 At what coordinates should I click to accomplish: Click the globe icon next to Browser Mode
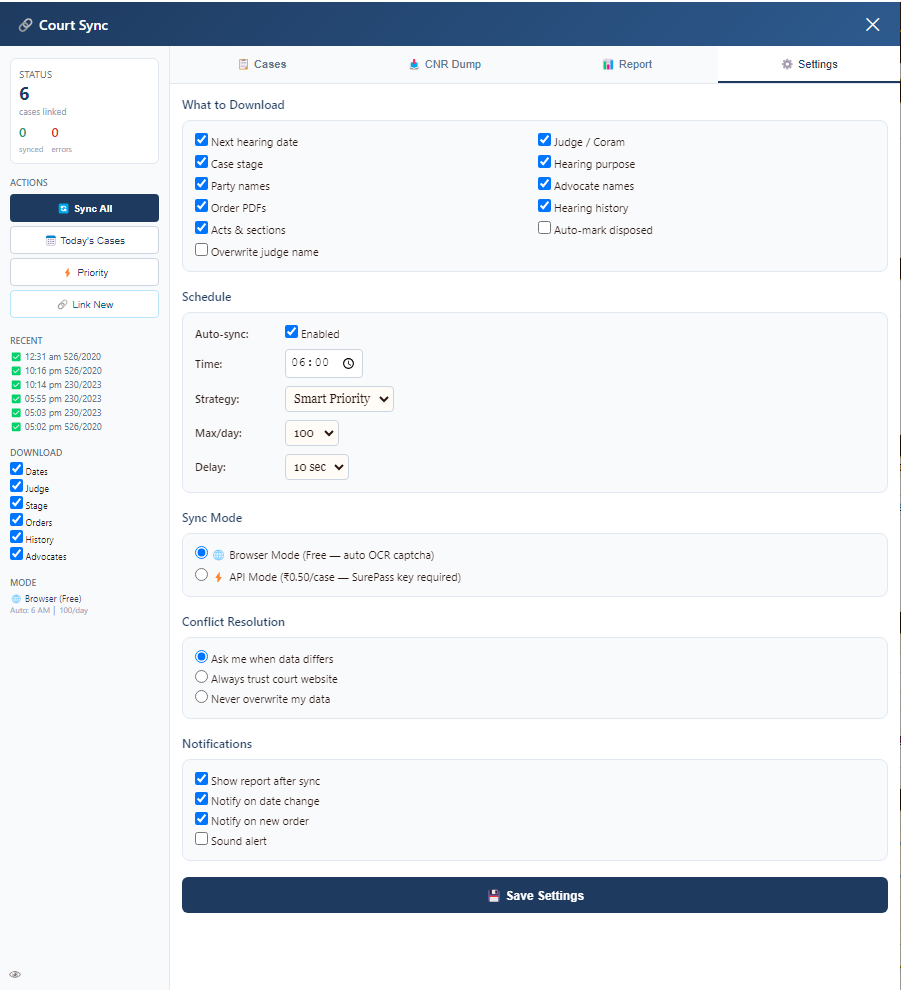pos(218,555)
